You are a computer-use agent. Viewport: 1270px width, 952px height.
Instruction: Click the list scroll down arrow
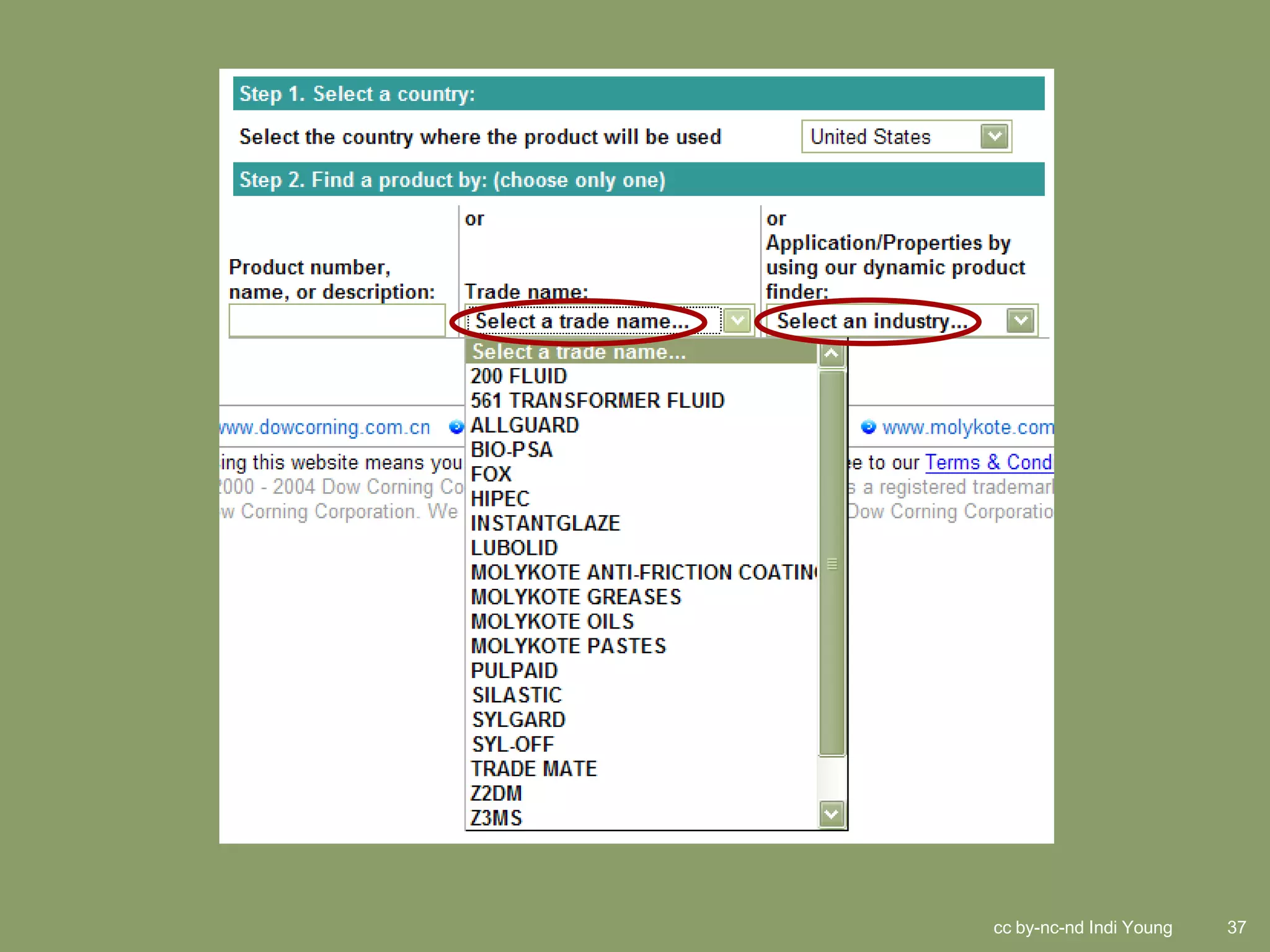coord(832,814)
